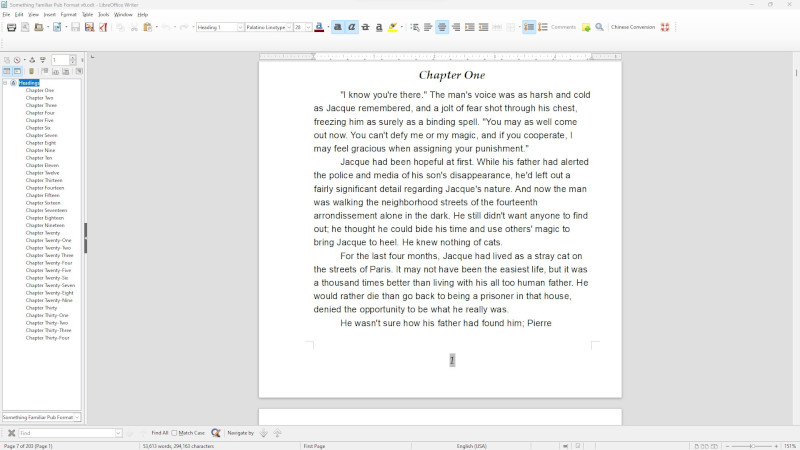Open the Edit menu
The width and height of the screenshot is (800, 450).
tap(19, 15)
